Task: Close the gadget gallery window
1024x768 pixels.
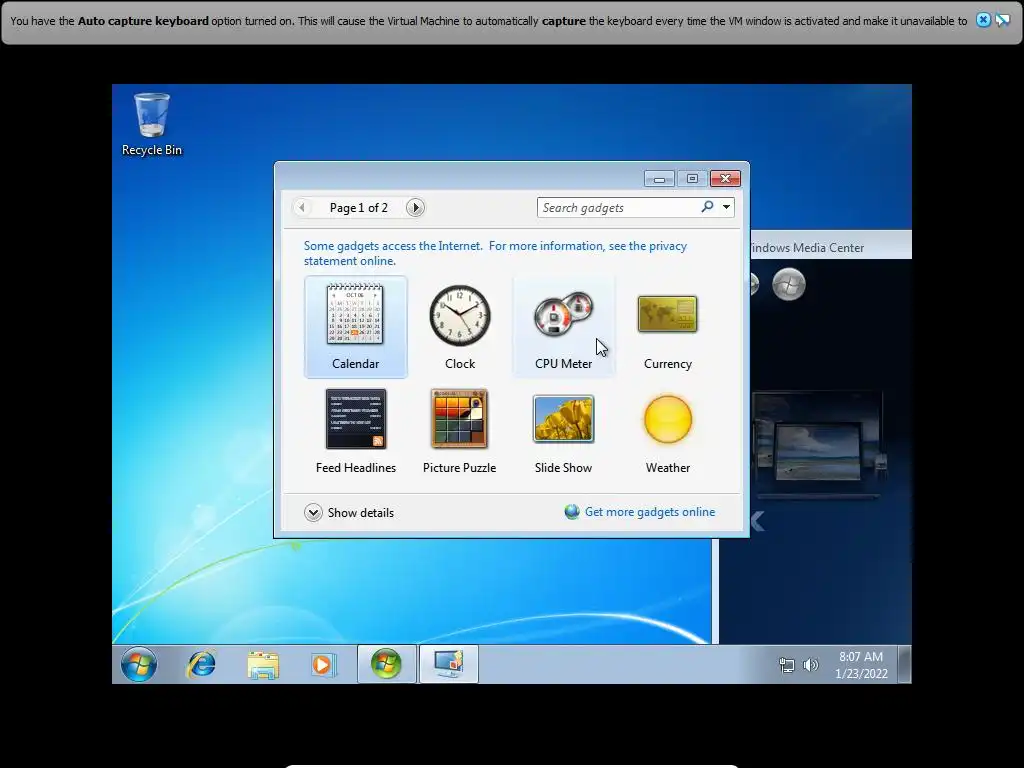Action: pos(726,179)
